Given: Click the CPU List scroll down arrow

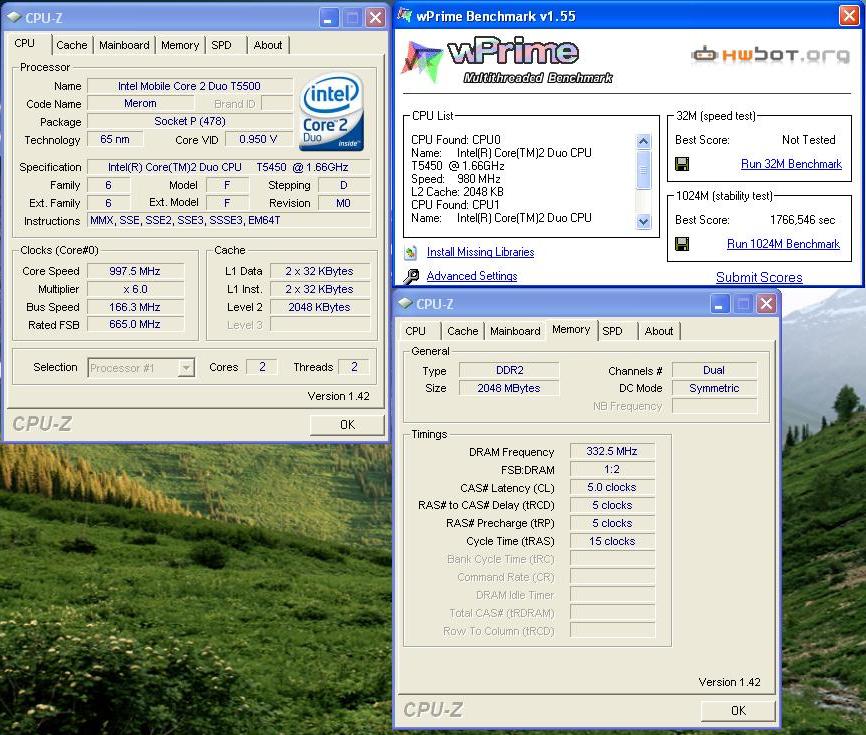Looking at the screenshot, I should (643, 222).
